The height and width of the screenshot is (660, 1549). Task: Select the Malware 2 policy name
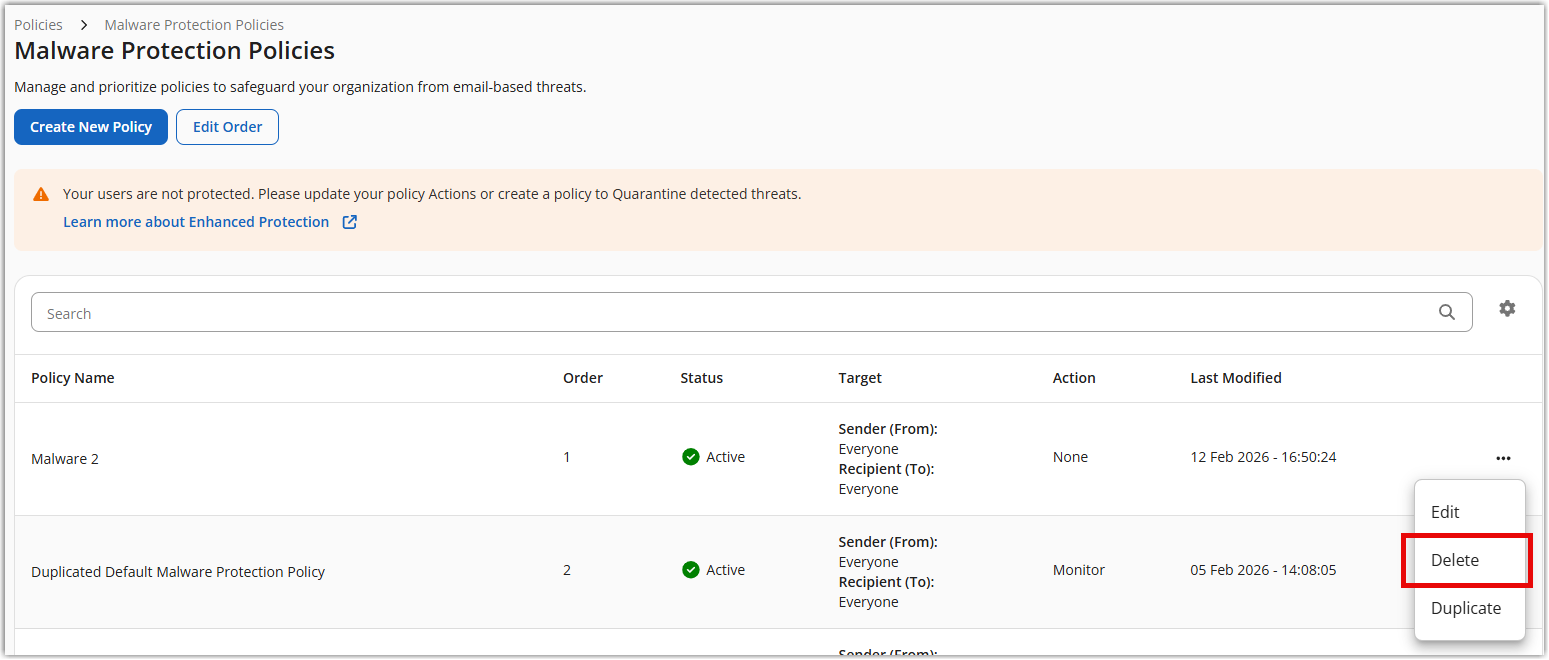pos(65,459)
